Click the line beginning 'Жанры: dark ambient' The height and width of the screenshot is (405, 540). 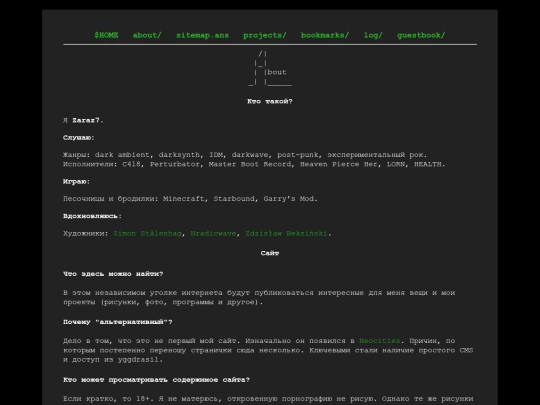pyautogui.click(x=245, y=155)
